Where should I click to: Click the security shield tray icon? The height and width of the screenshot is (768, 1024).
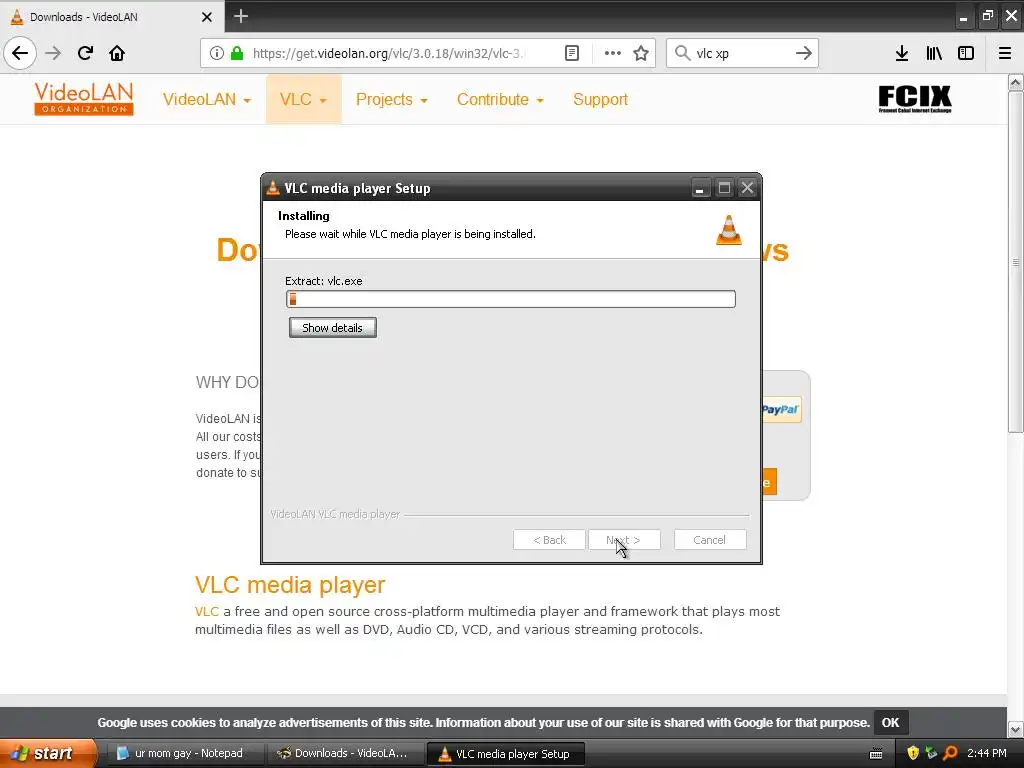point(913,753)
